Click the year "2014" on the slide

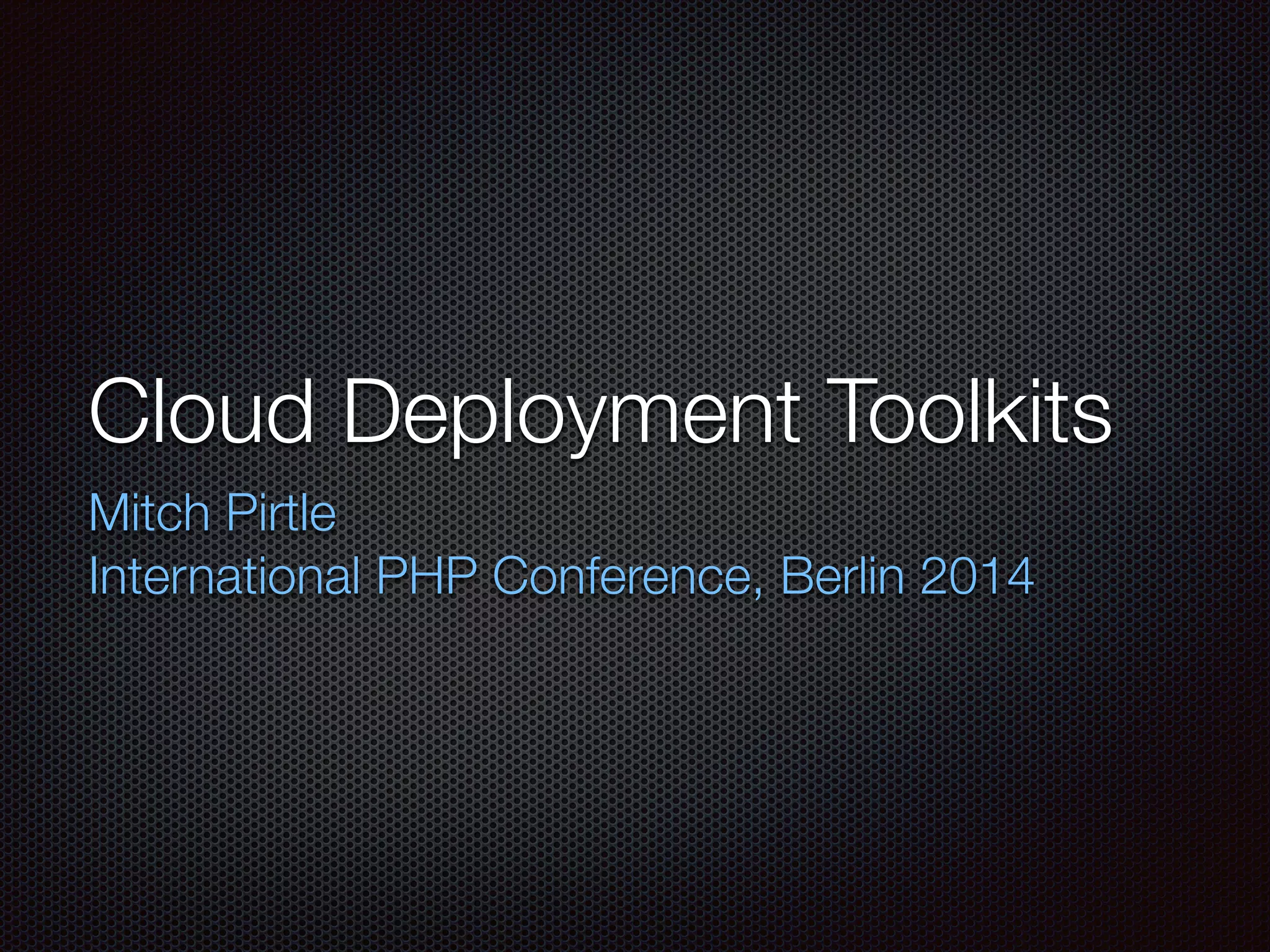[977, 576]
